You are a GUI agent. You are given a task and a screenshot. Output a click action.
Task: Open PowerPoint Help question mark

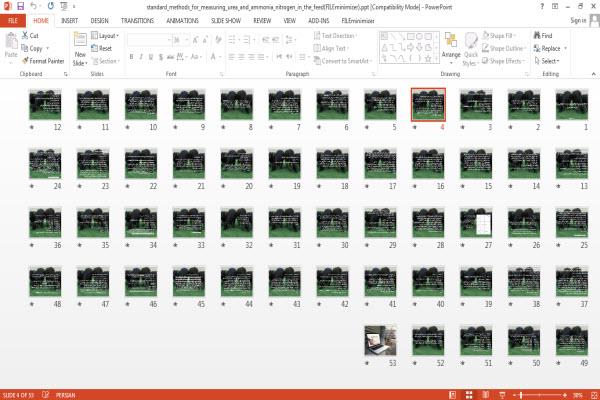click(542, 6)
